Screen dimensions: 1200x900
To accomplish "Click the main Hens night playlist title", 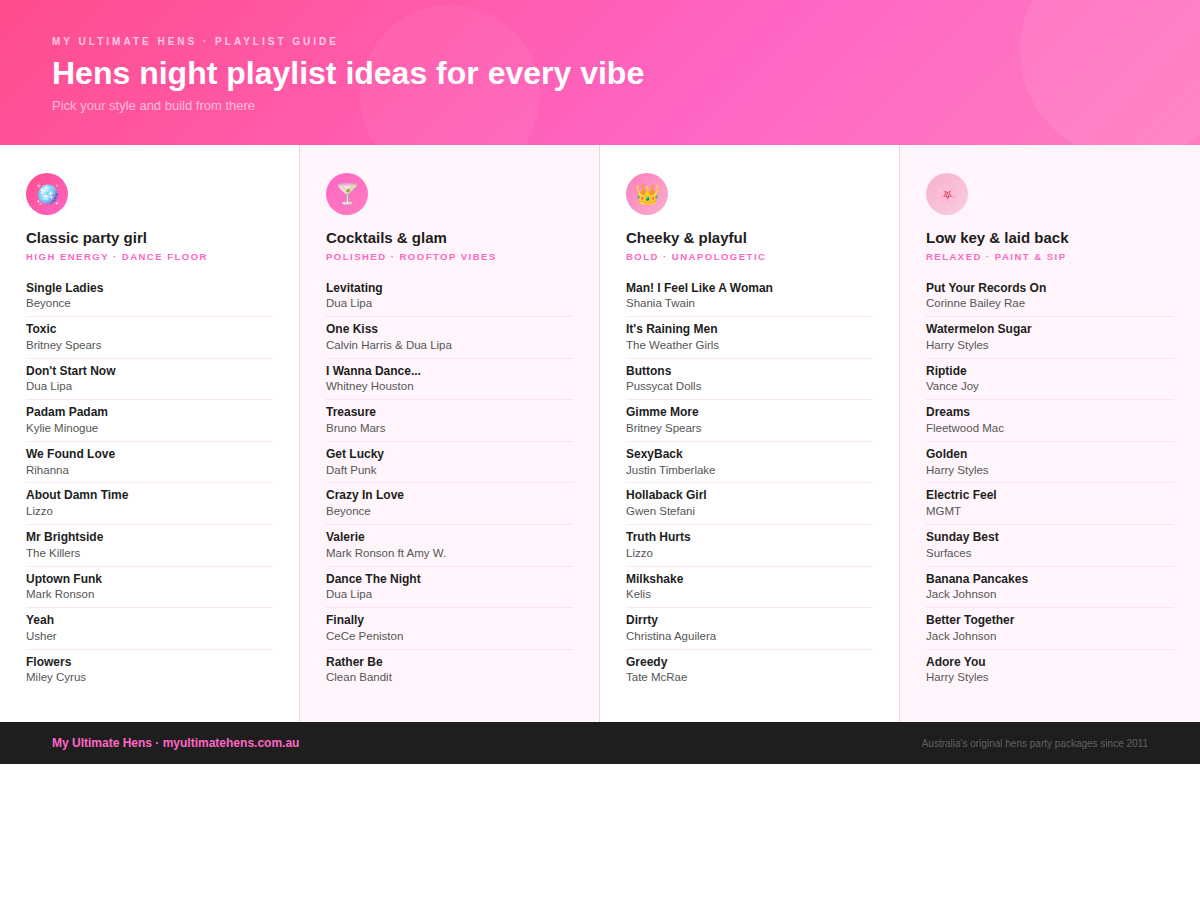I will pyautogui.click(x=348, y=73).
